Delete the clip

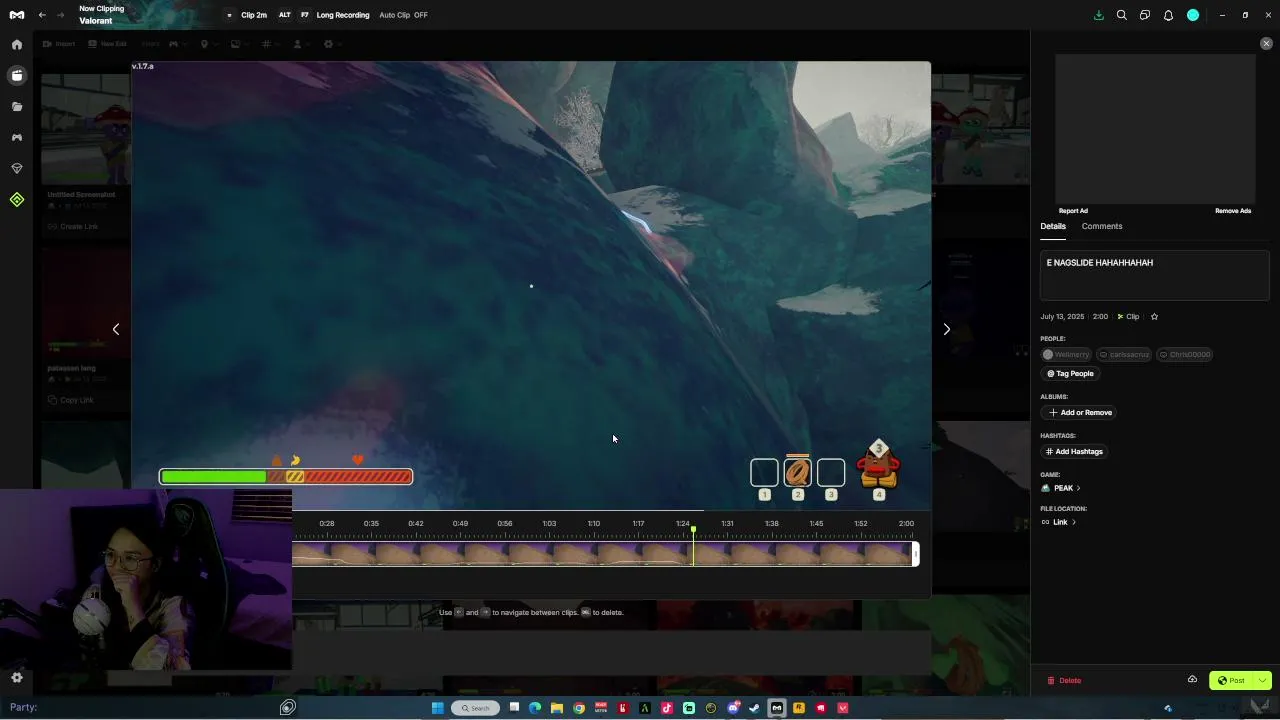tap(1064, 681)
